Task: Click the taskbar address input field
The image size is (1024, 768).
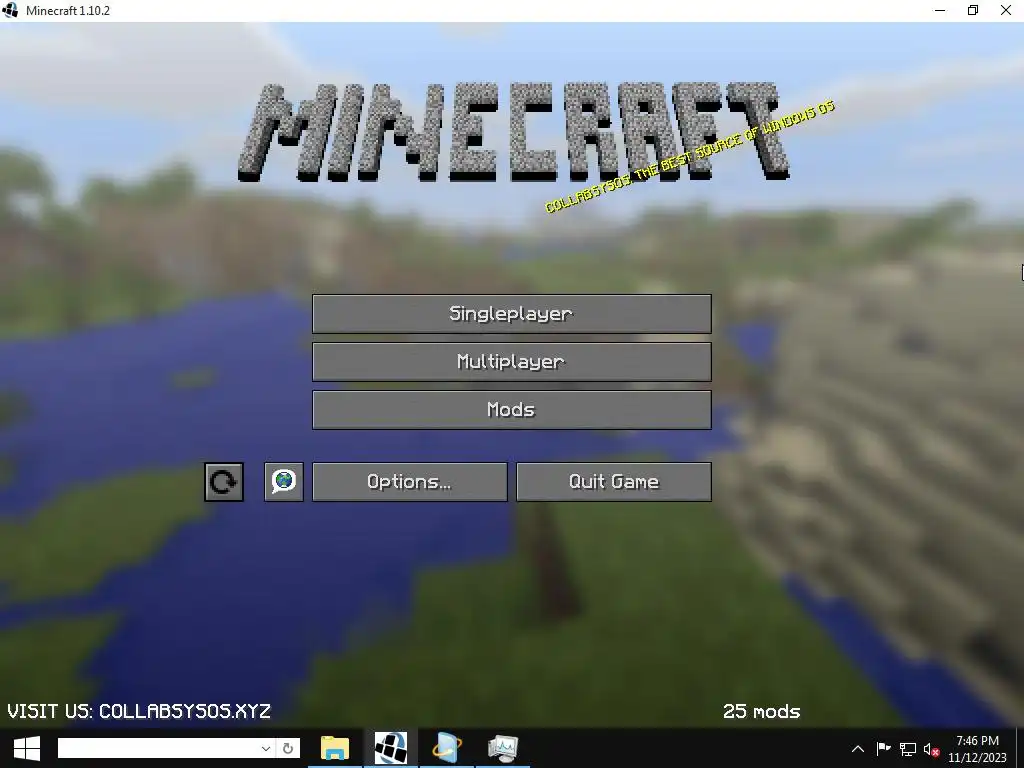Action: pyautogui.click(x=158, y=748)
